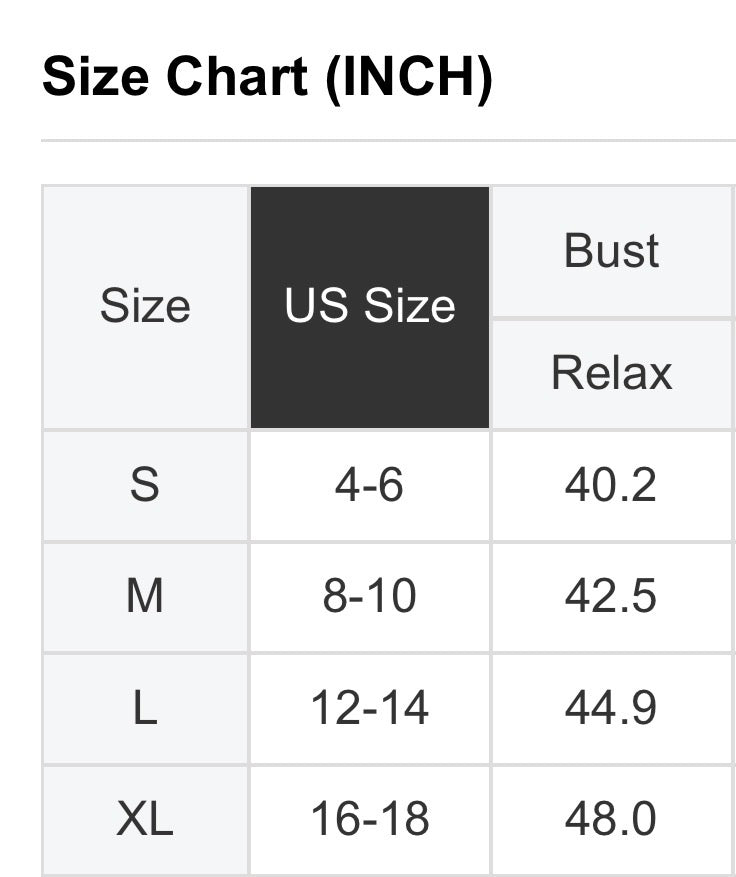Click the dark "US Size" header cell
Image resolution: width=736 pixels, height=877 pixels.
(370, 306)
